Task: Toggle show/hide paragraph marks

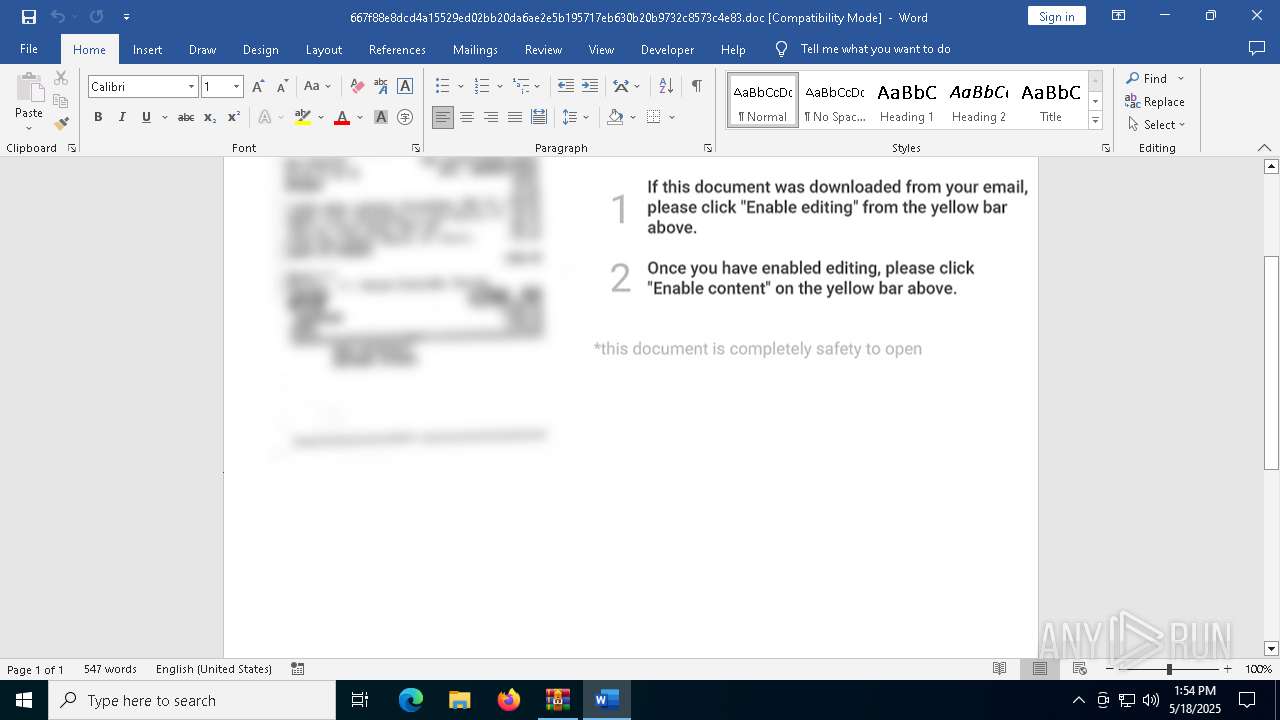Action: [697, 87]
